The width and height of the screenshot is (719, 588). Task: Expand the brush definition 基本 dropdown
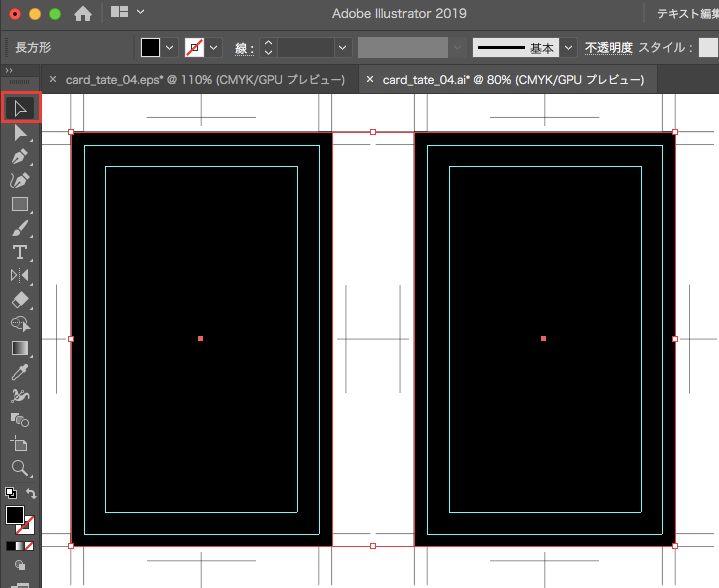(x=569, y=48)
